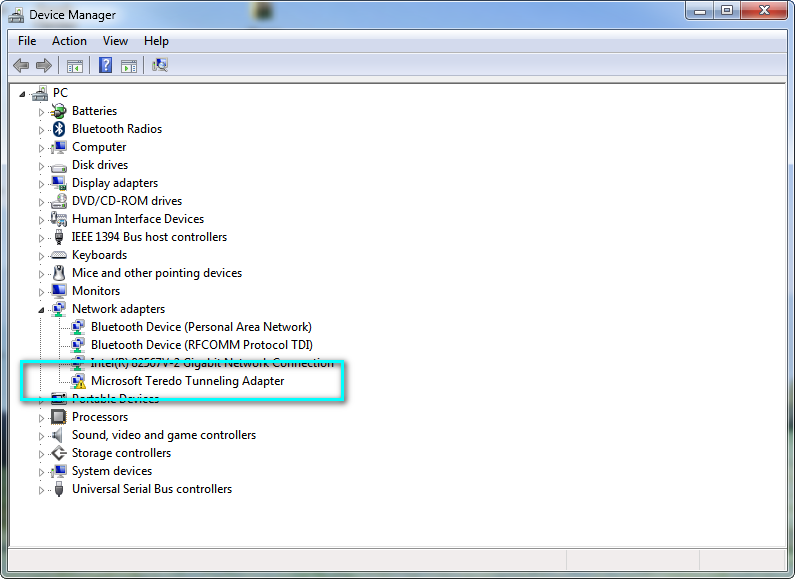Image resolution: width=795 pixels, height=579 pixels.
Task: Expand the Computer category
Action: [x=41, y=148]
